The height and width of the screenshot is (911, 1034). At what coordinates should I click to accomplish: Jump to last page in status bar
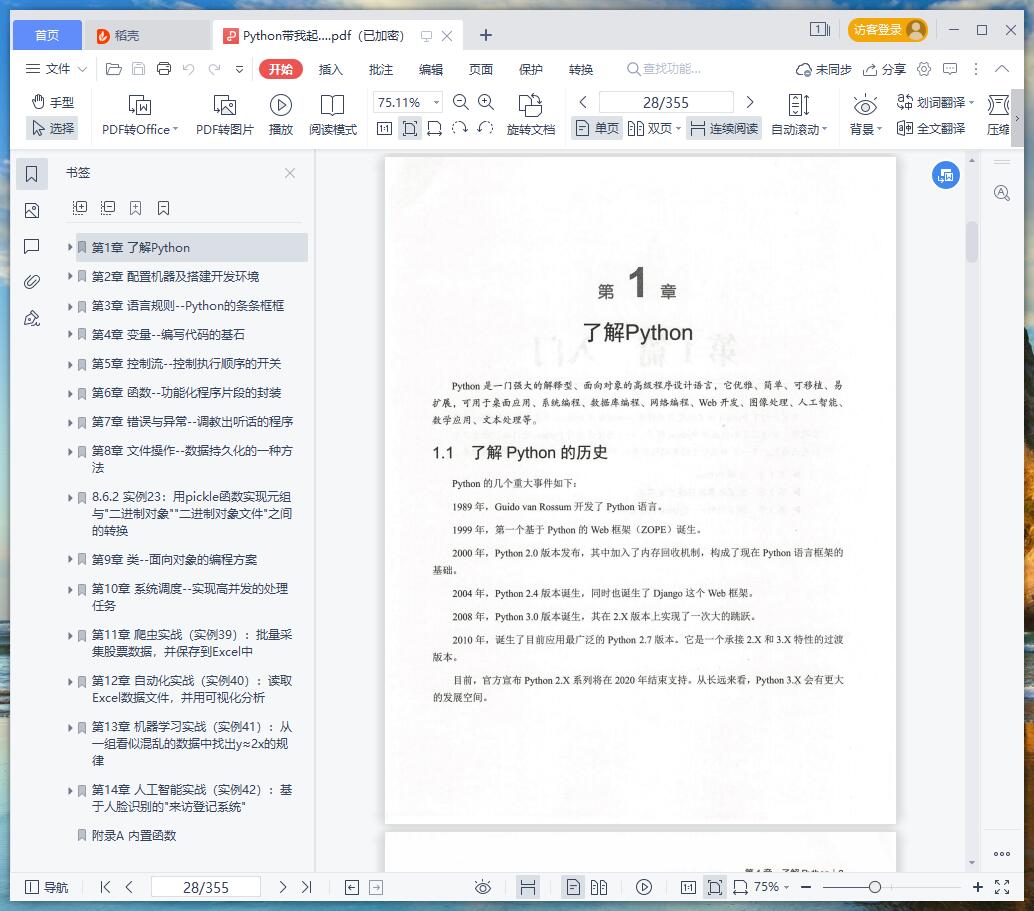point(307,887)
